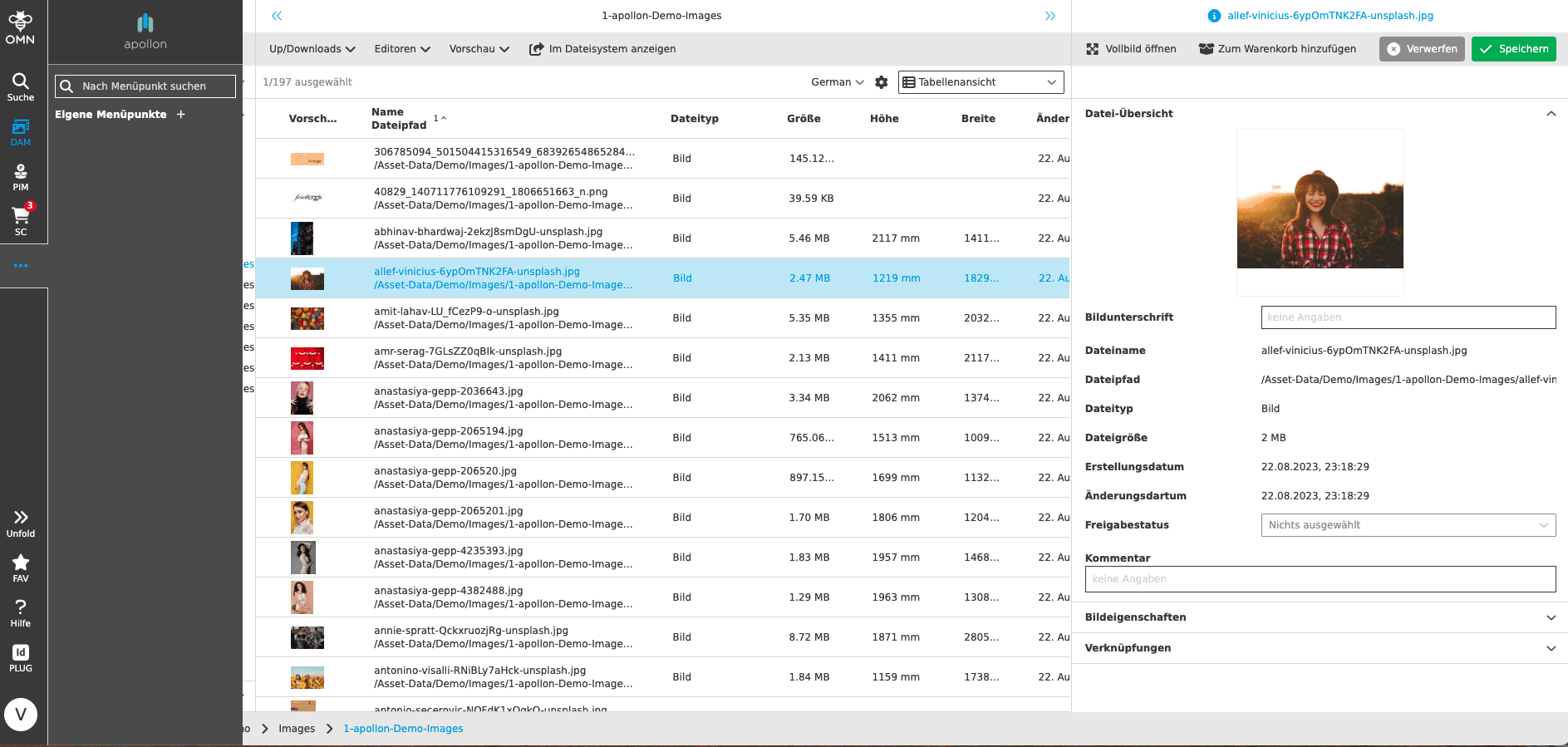Viewport: 1568px width, 747px height.
Task: Click the Verwerfen button
Action: click(1422, 49)
